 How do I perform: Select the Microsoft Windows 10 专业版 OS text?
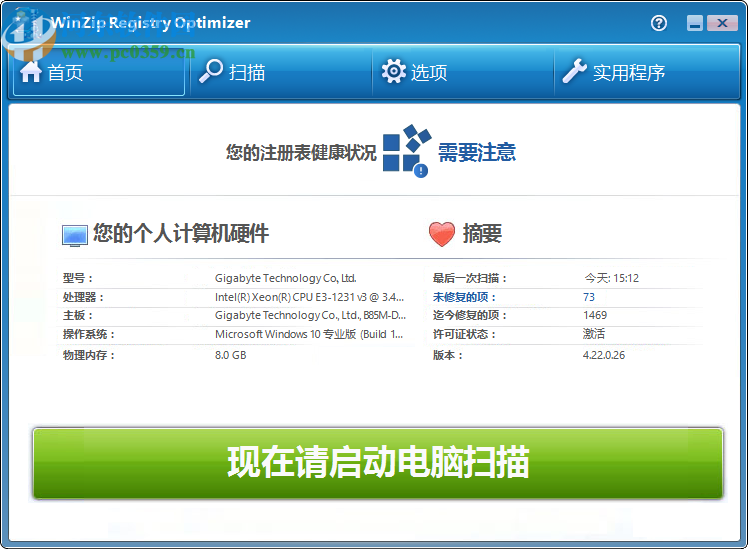point(309,334)
